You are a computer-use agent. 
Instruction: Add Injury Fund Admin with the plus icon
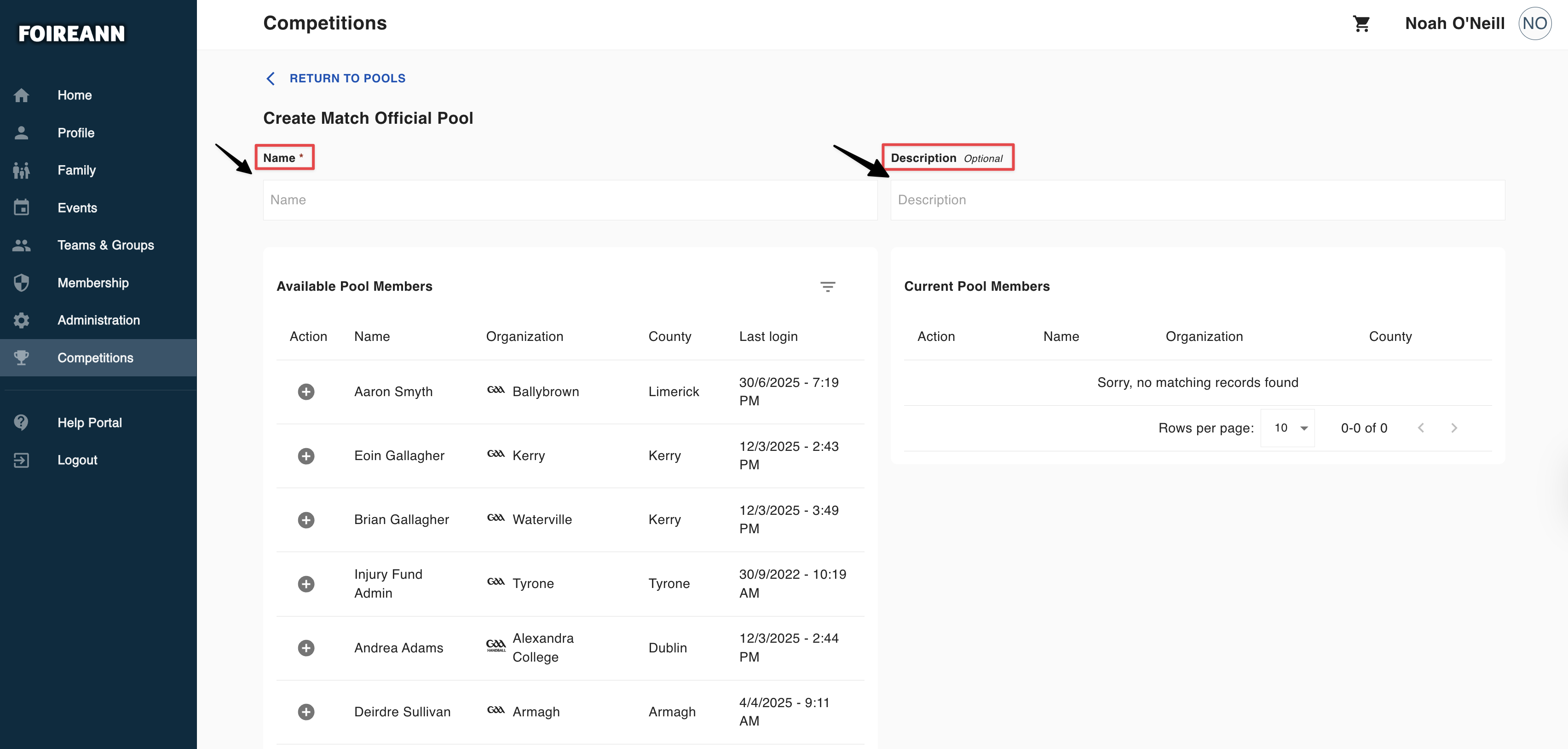point(306,583)
